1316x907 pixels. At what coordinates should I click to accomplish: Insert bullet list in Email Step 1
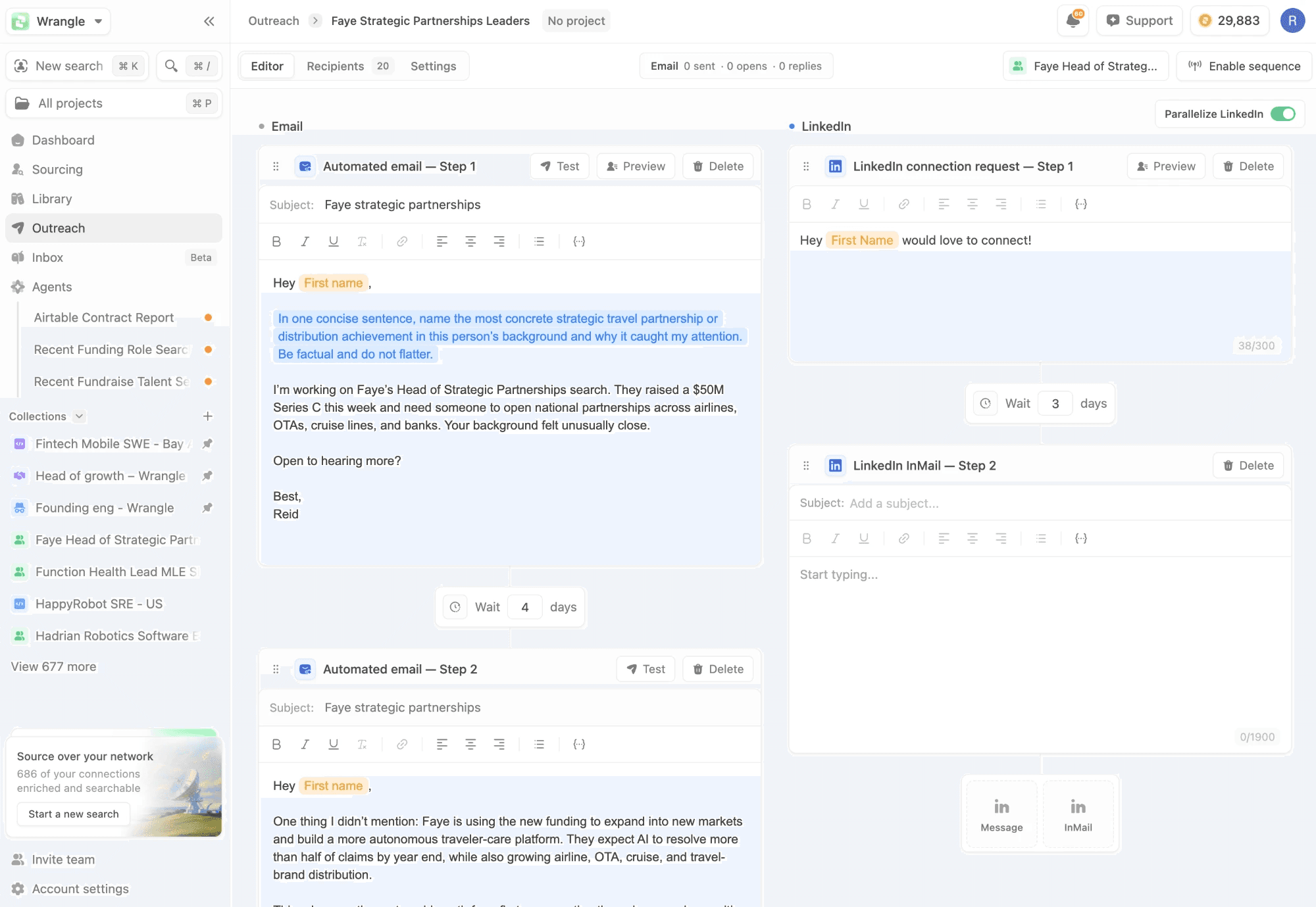pos(539,241)
